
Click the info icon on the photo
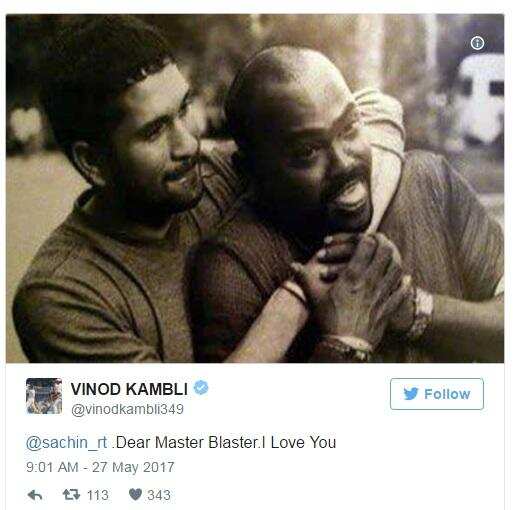[x=477, y=43]
